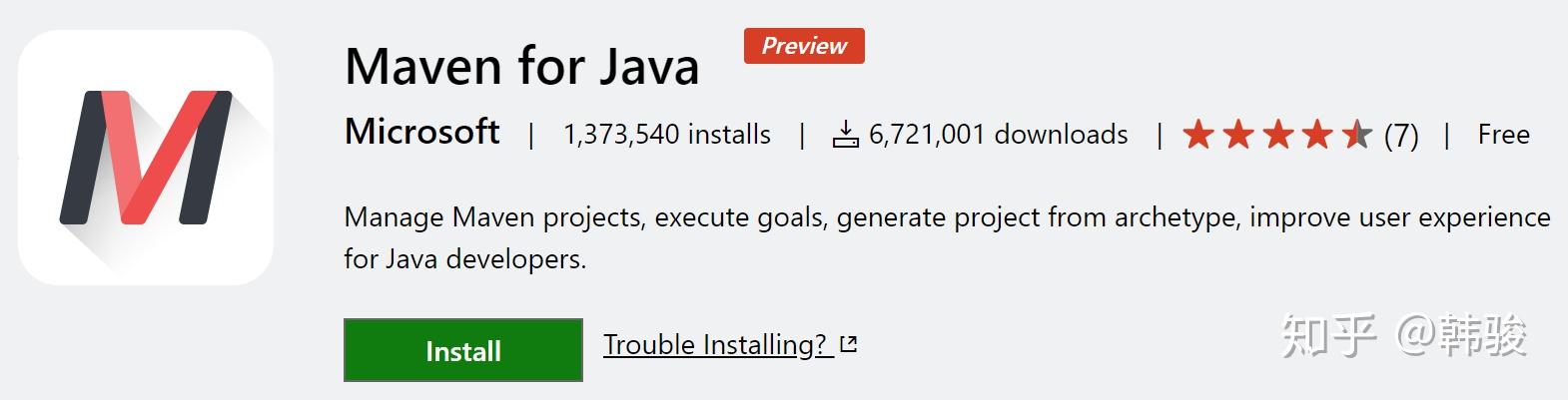Open the (7) reviews count
This screenshot has height=400, width=1568.
[x=1401, y=136]
